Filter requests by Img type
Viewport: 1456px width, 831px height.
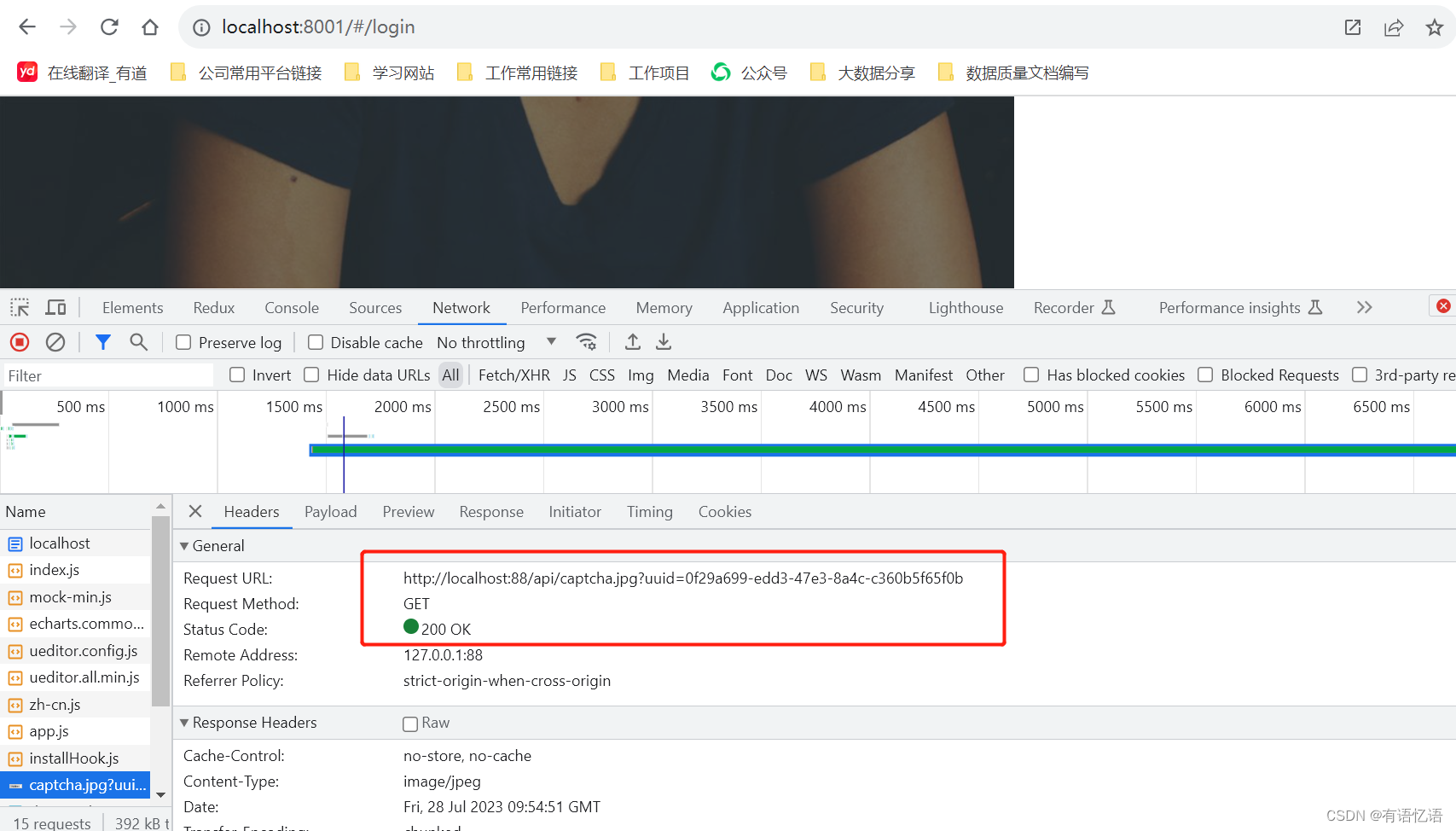click(x=641, y=375)
